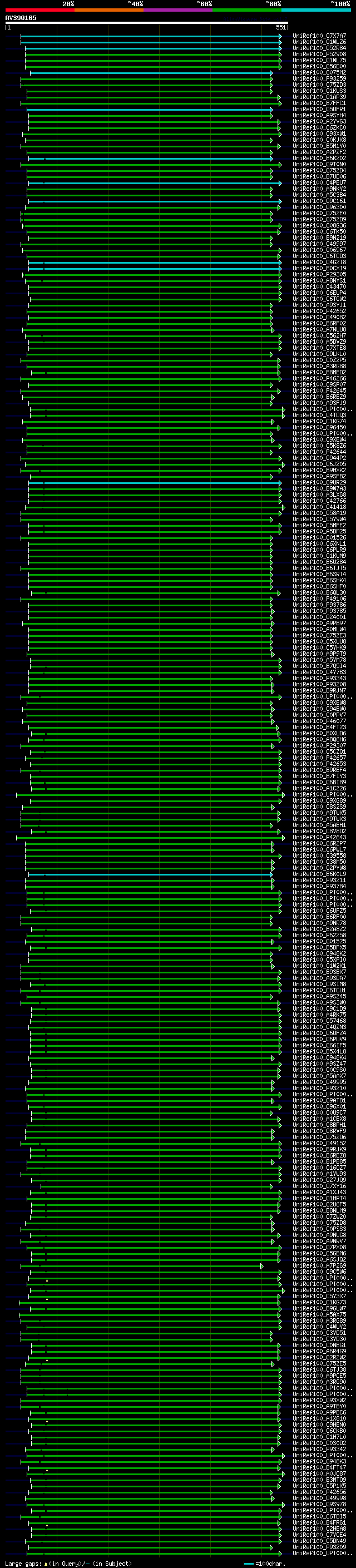Open hit UniRef100_B6K0L9
356x1568 pixels.
click(319, 874)
